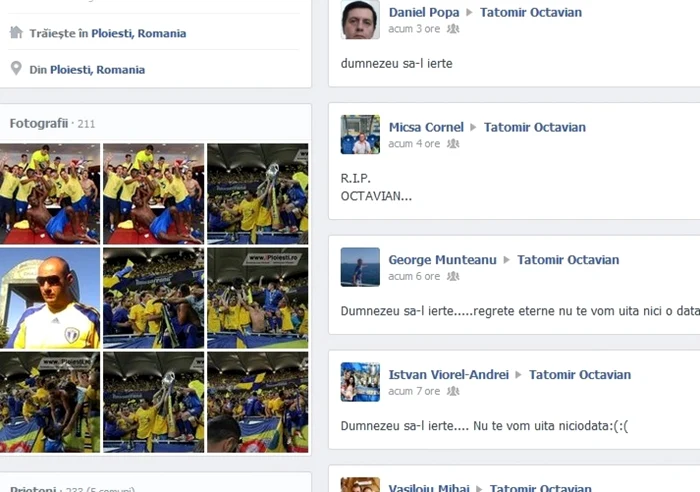Open George Munteanu's profile picture
700x492 pixels.
click(360, 267)
